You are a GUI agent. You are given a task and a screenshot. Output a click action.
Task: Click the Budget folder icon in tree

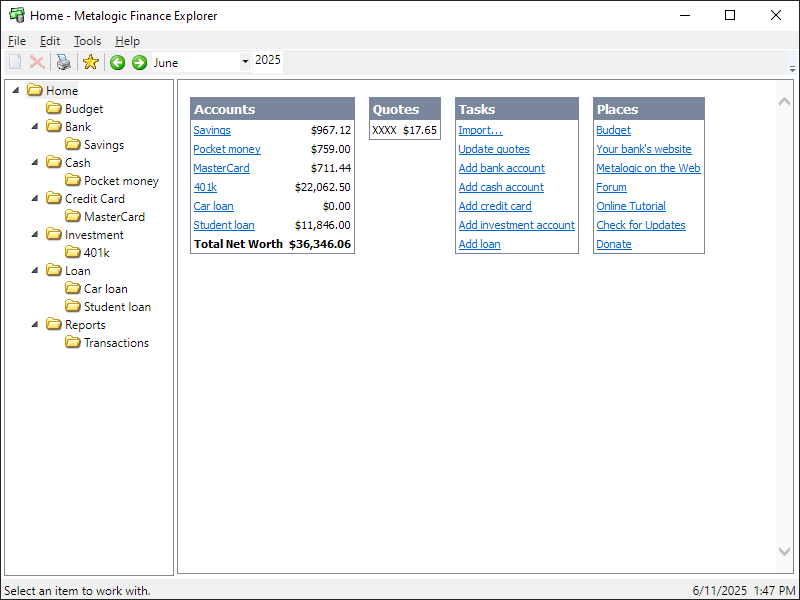[x=54, y=109]
